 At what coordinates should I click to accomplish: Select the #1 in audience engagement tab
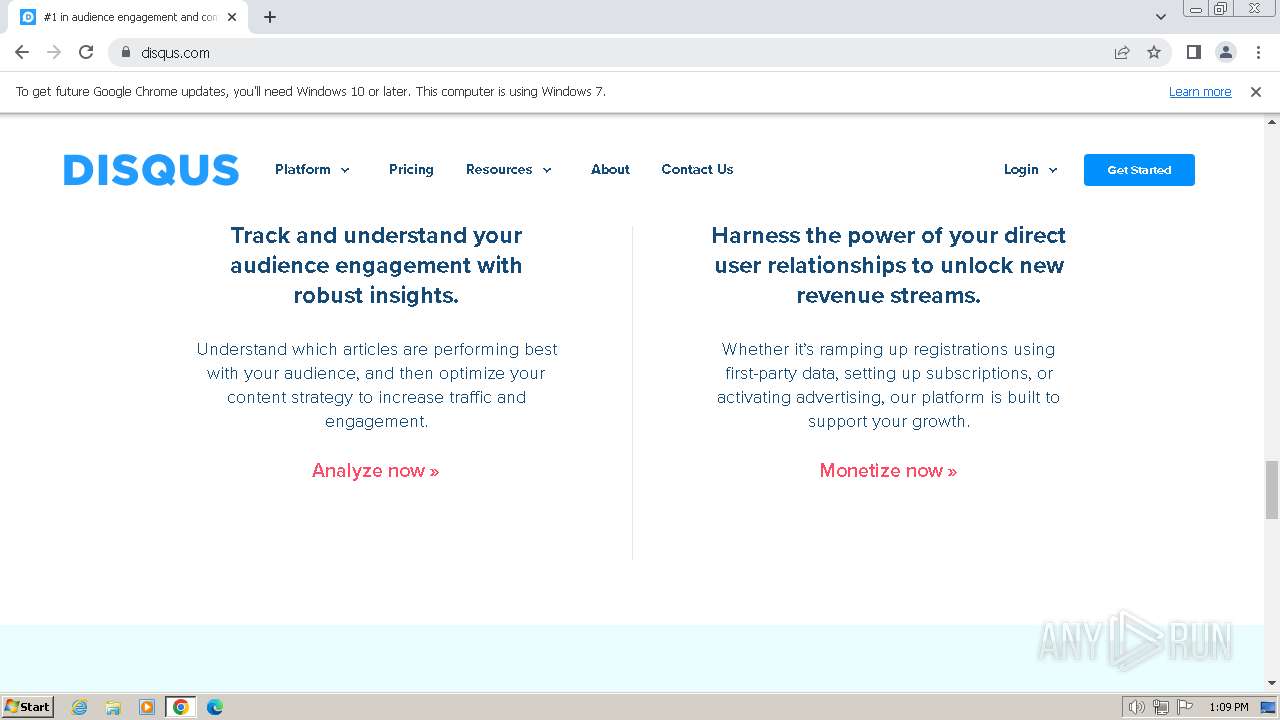coord(130,17)
